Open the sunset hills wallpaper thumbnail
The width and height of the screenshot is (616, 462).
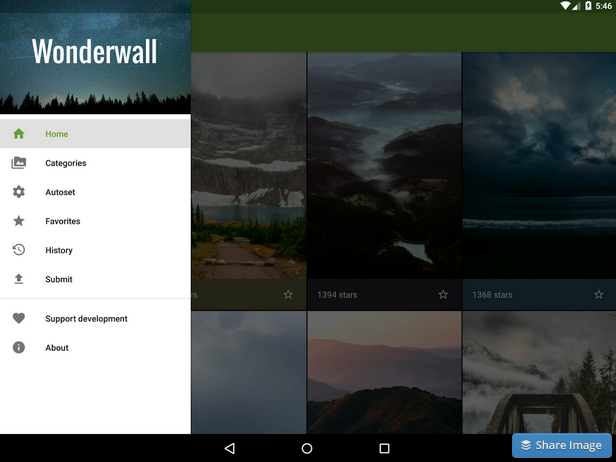coord(385,372)
